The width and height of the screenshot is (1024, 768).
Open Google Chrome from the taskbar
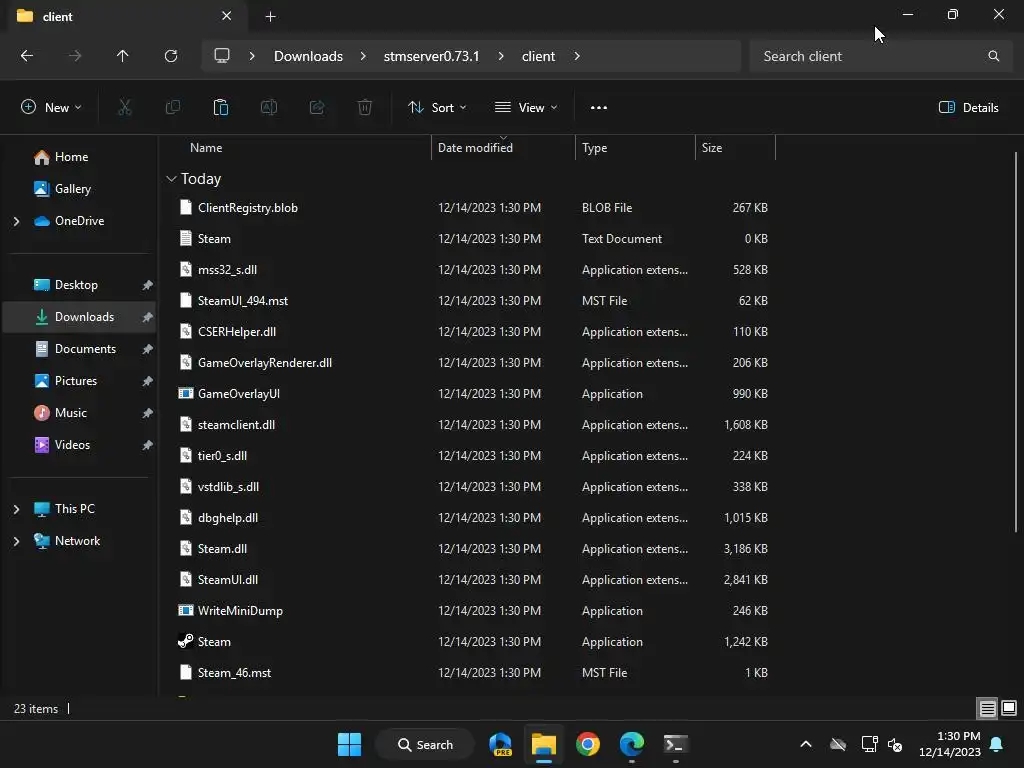tap(588, 744)
